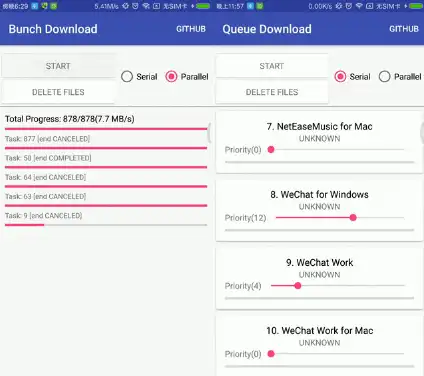Select Serial mode in Bunch Download
This screenshot has width=424, height=376.
139,77
